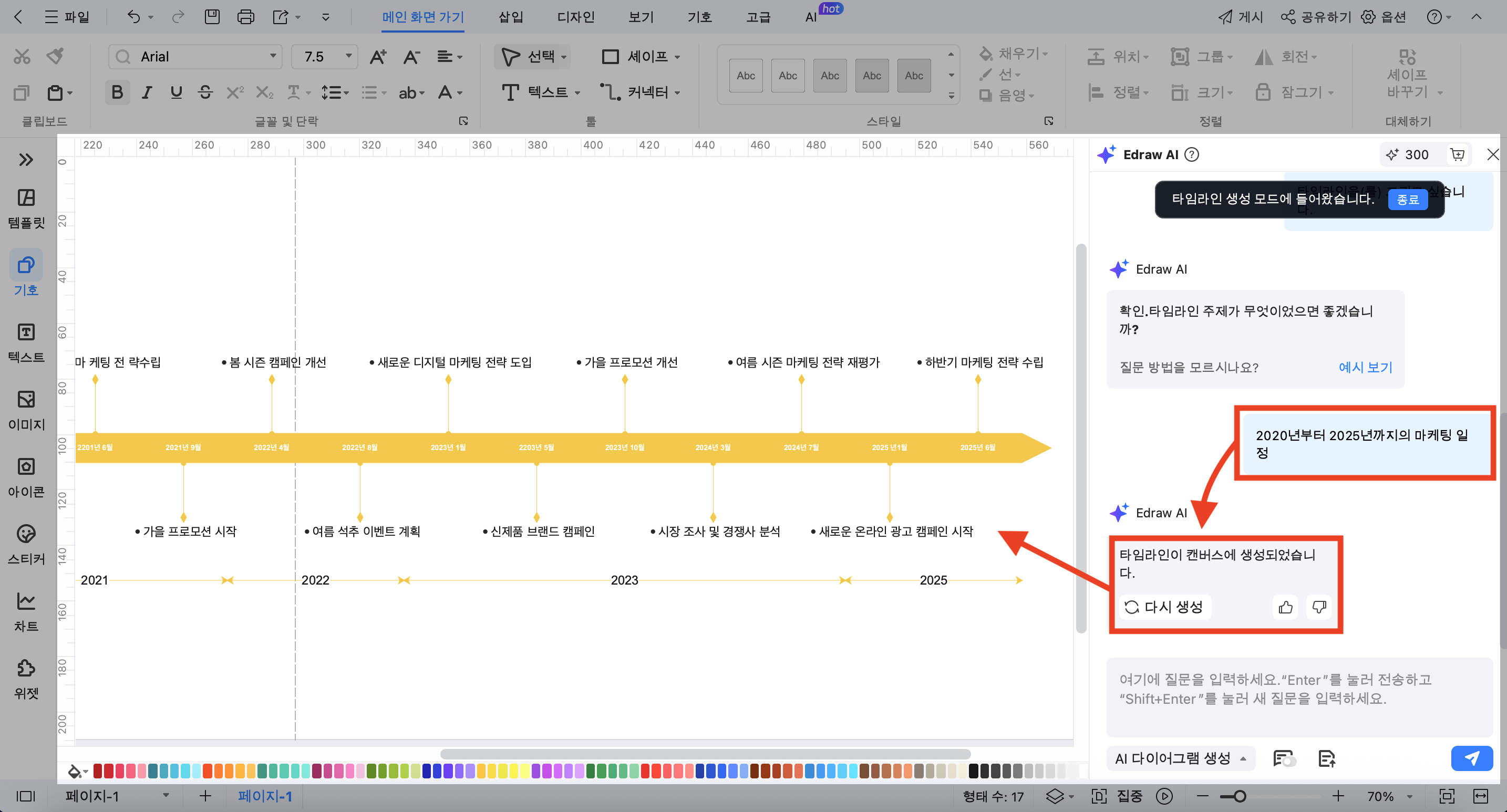Click the Save disk icon
Viewport: 1507px width, 812px height.
212,16
